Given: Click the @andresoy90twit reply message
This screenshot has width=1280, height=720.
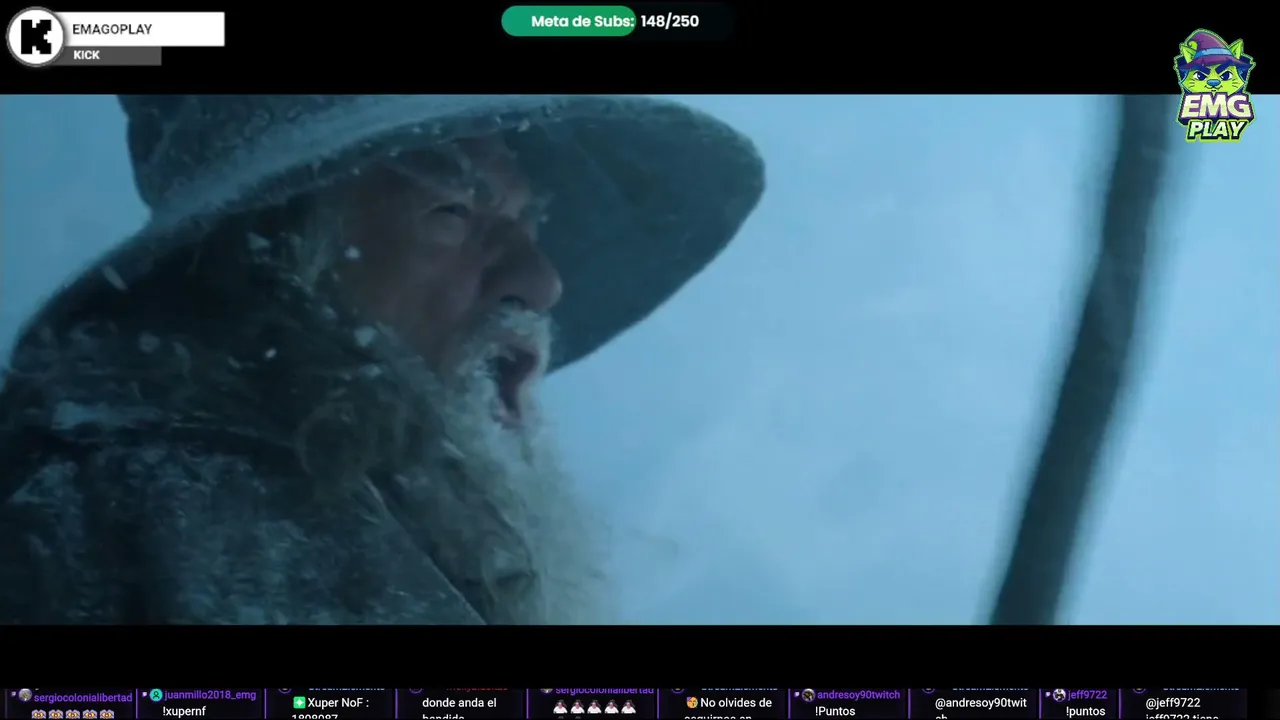Looking at the screenshot, I should pyautogui.click(x=981, y=703).
